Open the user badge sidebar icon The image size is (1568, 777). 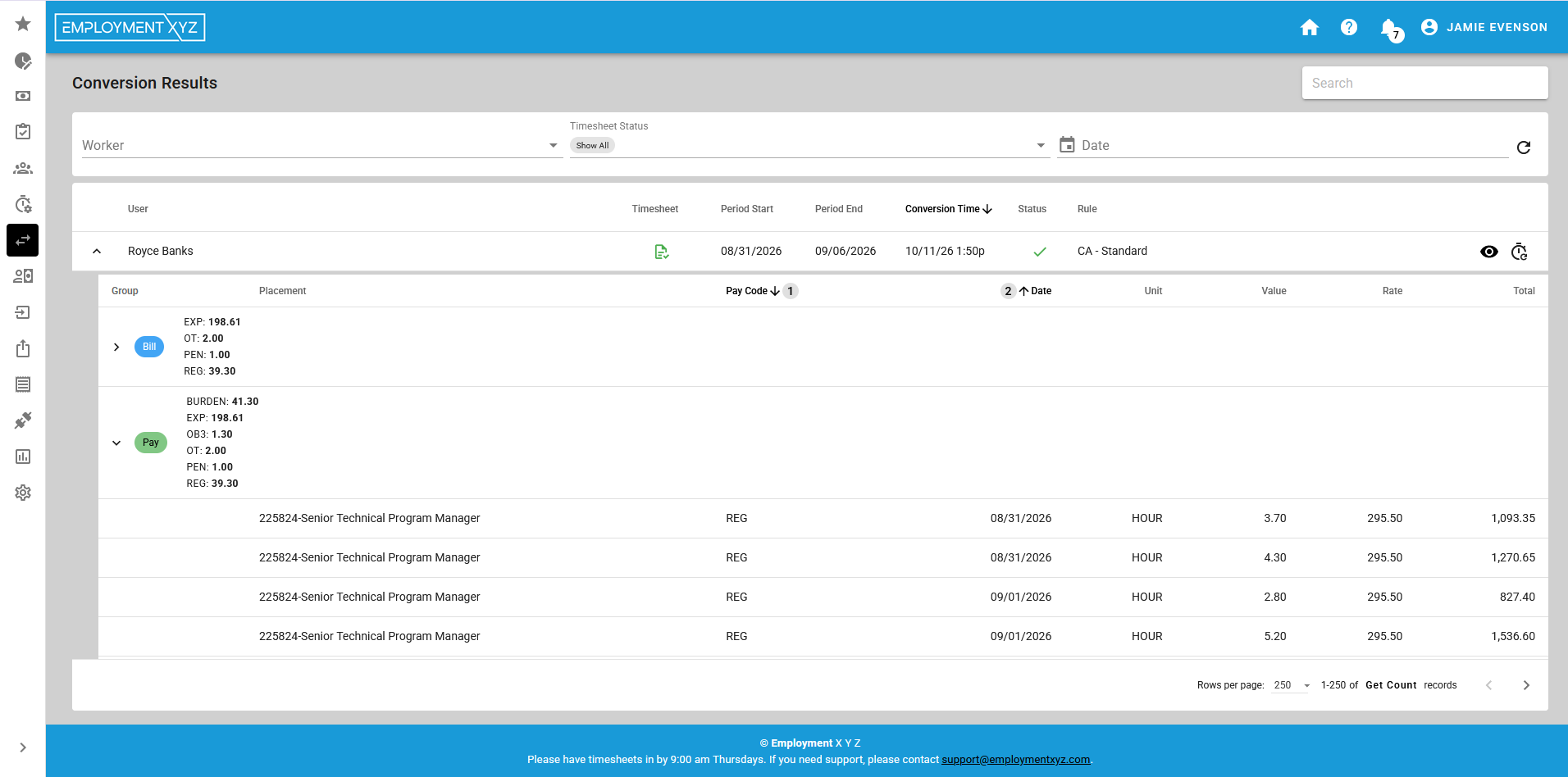click(x=23, y=276)
